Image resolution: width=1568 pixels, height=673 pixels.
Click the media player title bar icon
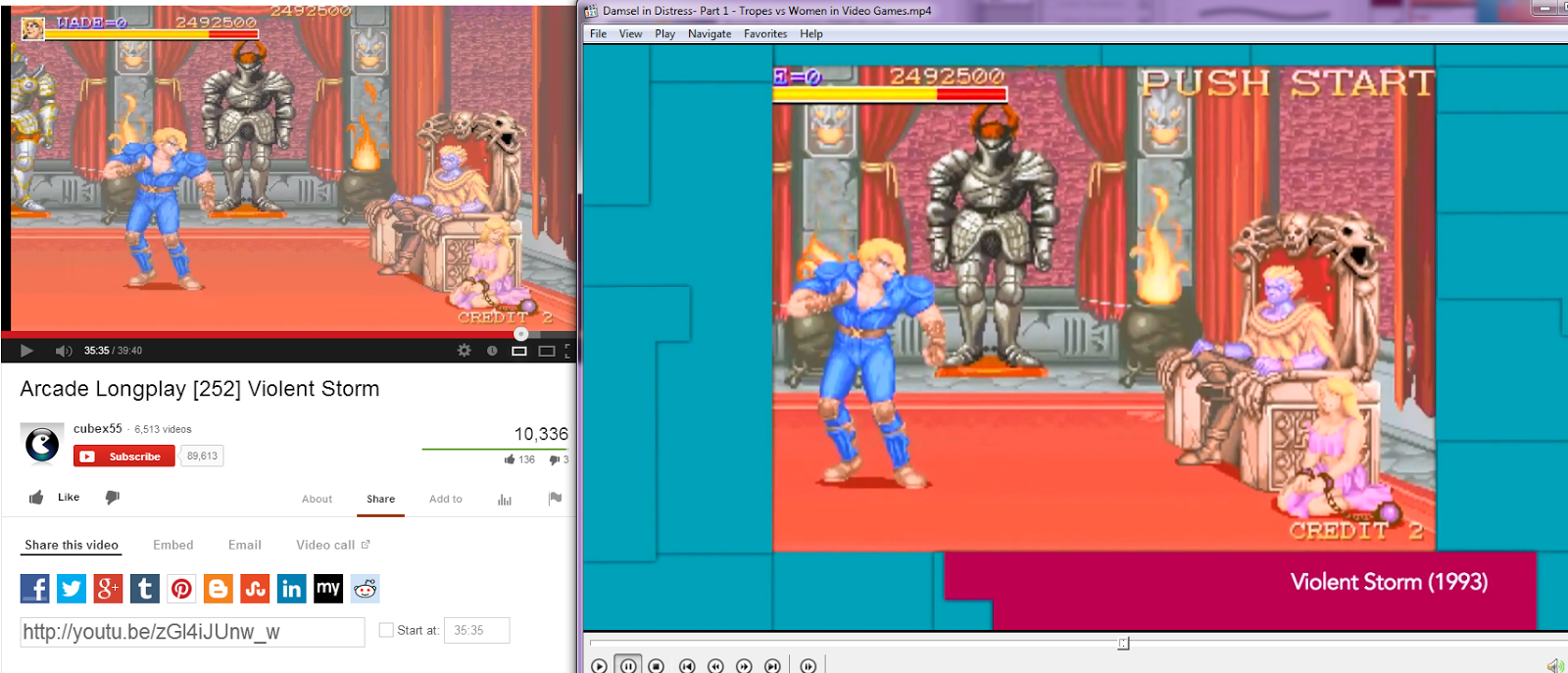pyautogui.click(x=591, y=11)
